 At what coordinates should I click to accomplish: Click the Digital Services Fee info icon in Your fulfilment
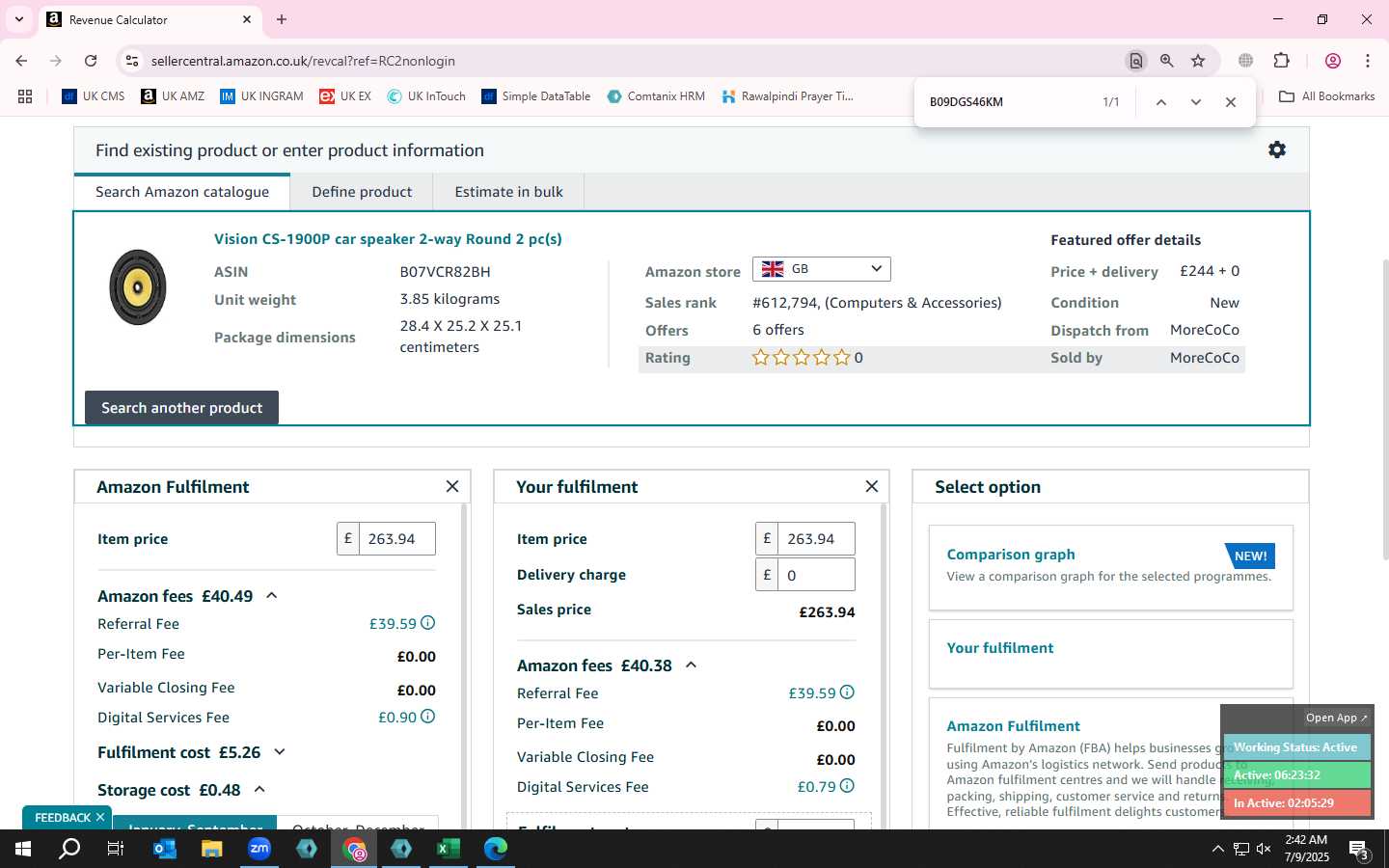click(x=847, y=786)
